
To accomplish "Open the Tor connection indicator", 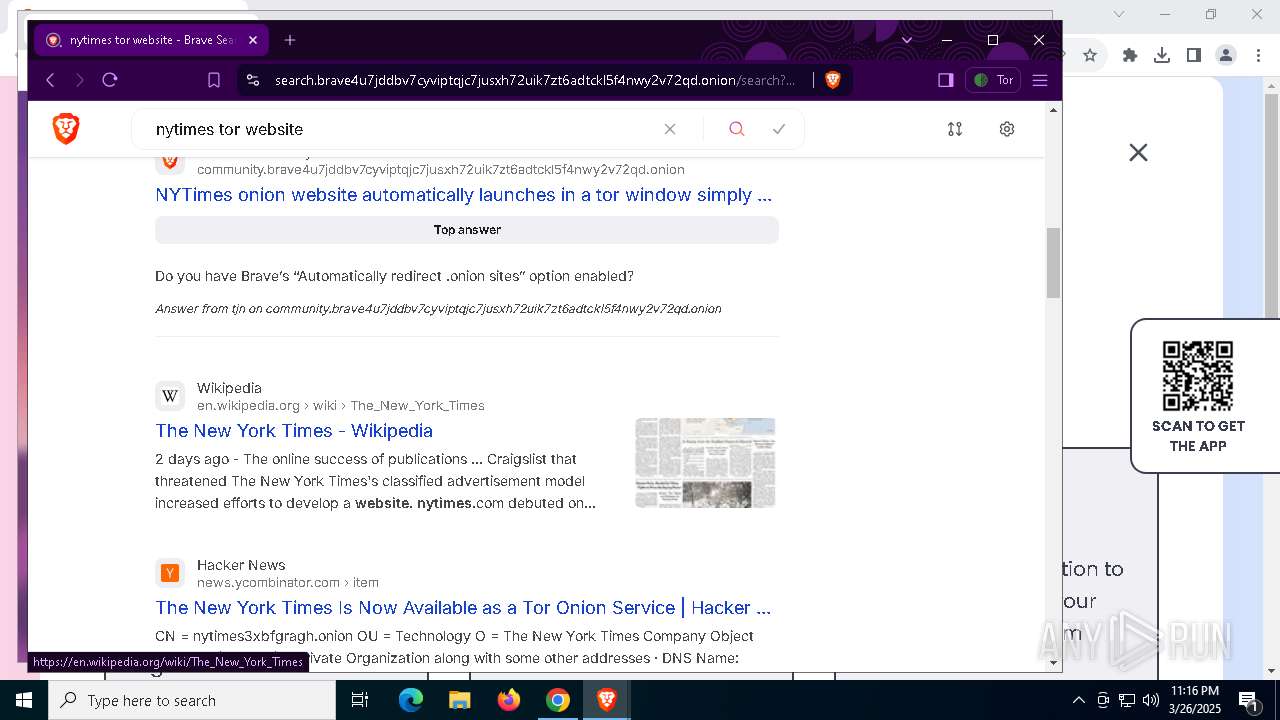I will (993, 80).
